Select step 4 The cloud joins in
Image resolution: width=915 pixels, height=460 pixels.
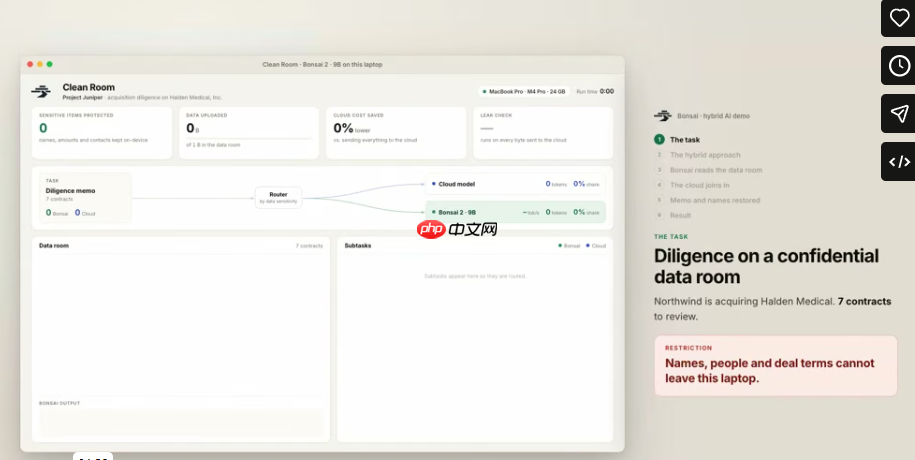point(692,185)
